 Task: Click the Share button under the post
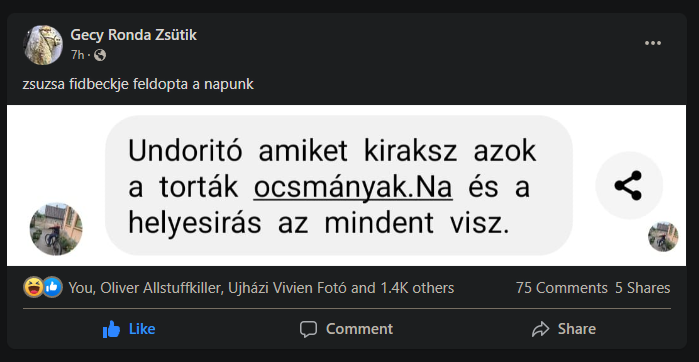[564, 329]
